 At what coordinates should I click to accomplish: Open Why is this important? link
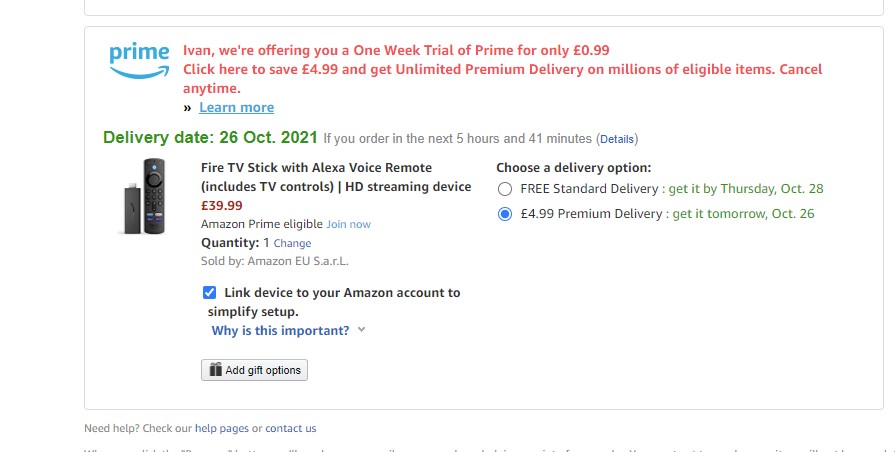pyautogui.click(x=280, y=330)
